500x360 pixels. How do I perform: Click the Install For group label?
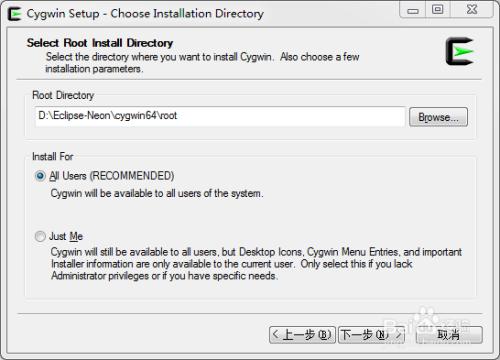click(53, 157)
